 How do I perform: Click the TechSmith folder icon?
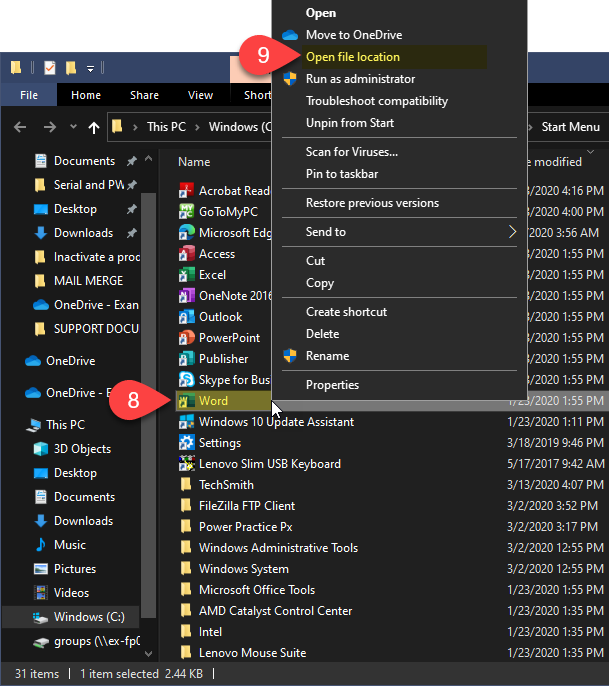tap(186, 485)
